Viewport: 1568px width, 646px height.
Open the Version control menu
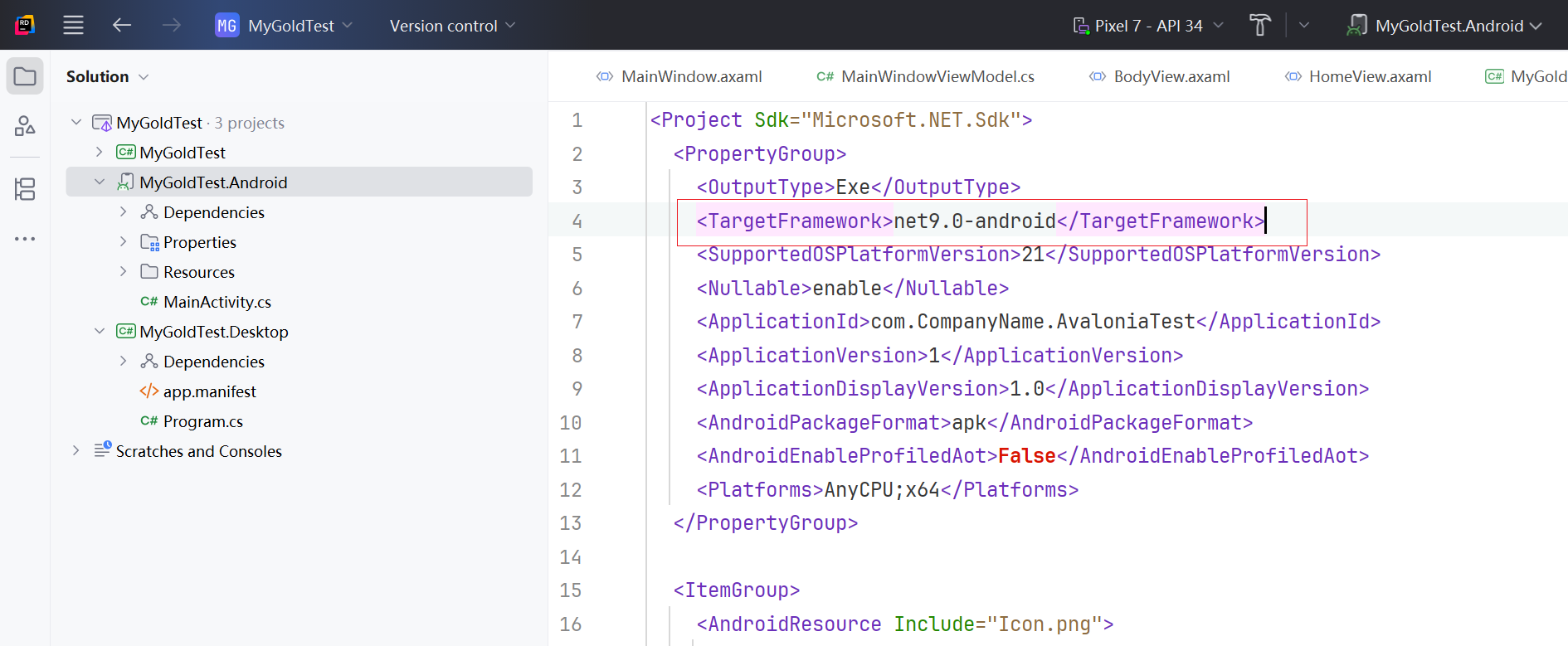click(x=452, y=26)
